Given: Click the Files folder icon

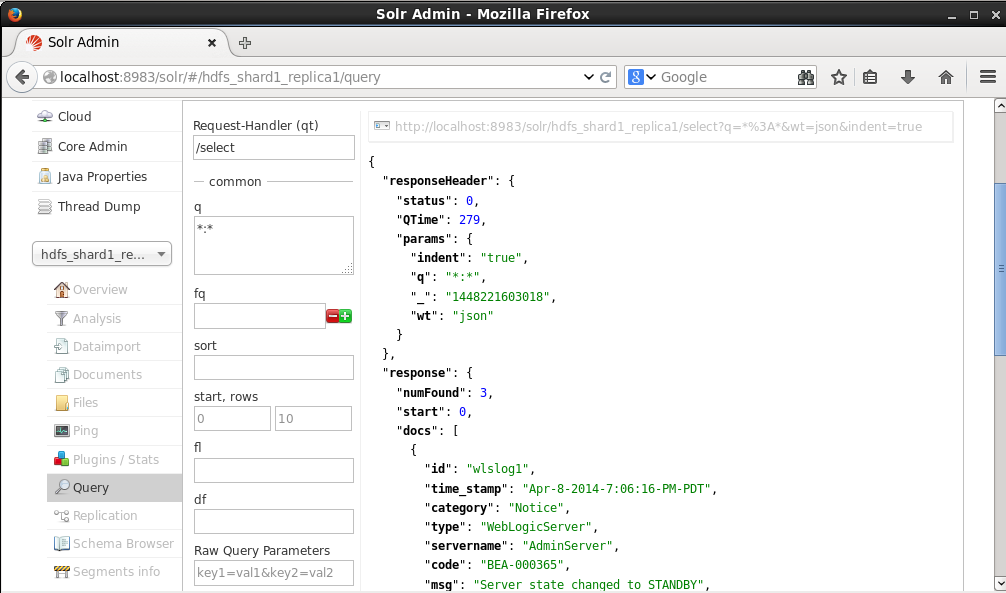Looking at the screenshot, I should click(x=62, y=403).
